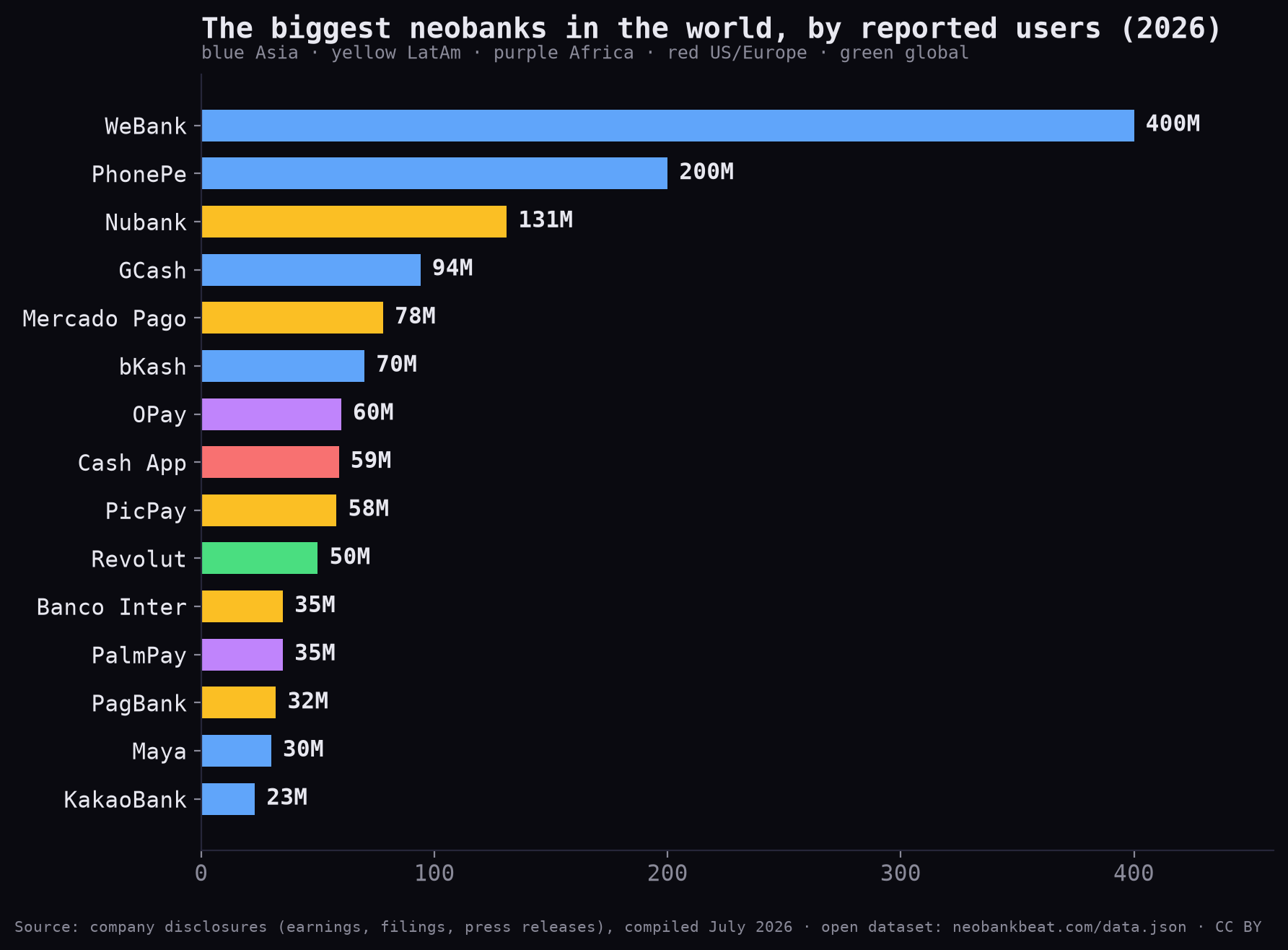1288x950 pixels.
Task: Click the '400M' value label
Action: (x=1173, y=123)
